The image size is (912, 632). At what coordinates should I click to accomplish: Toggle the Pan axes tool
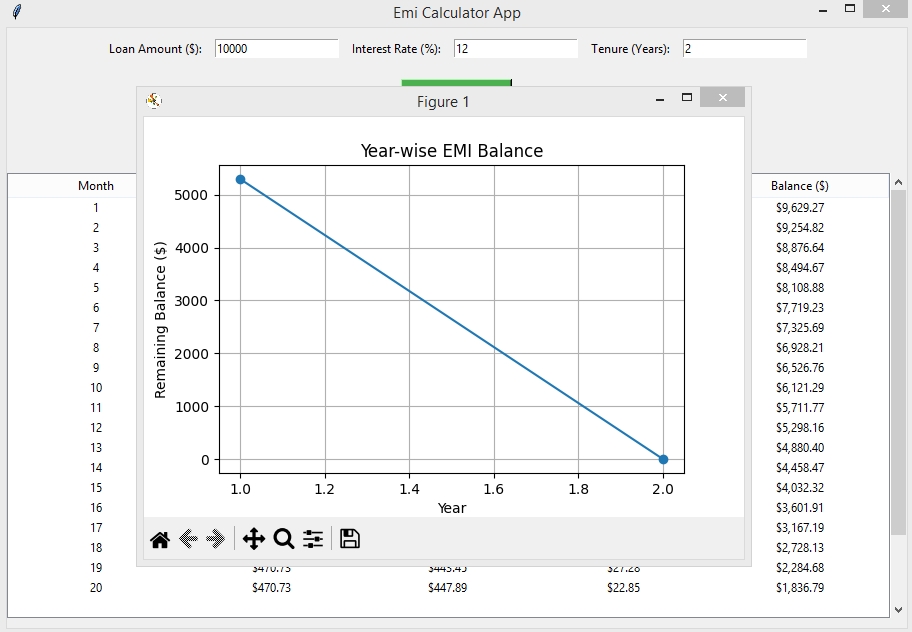point(254,540)
